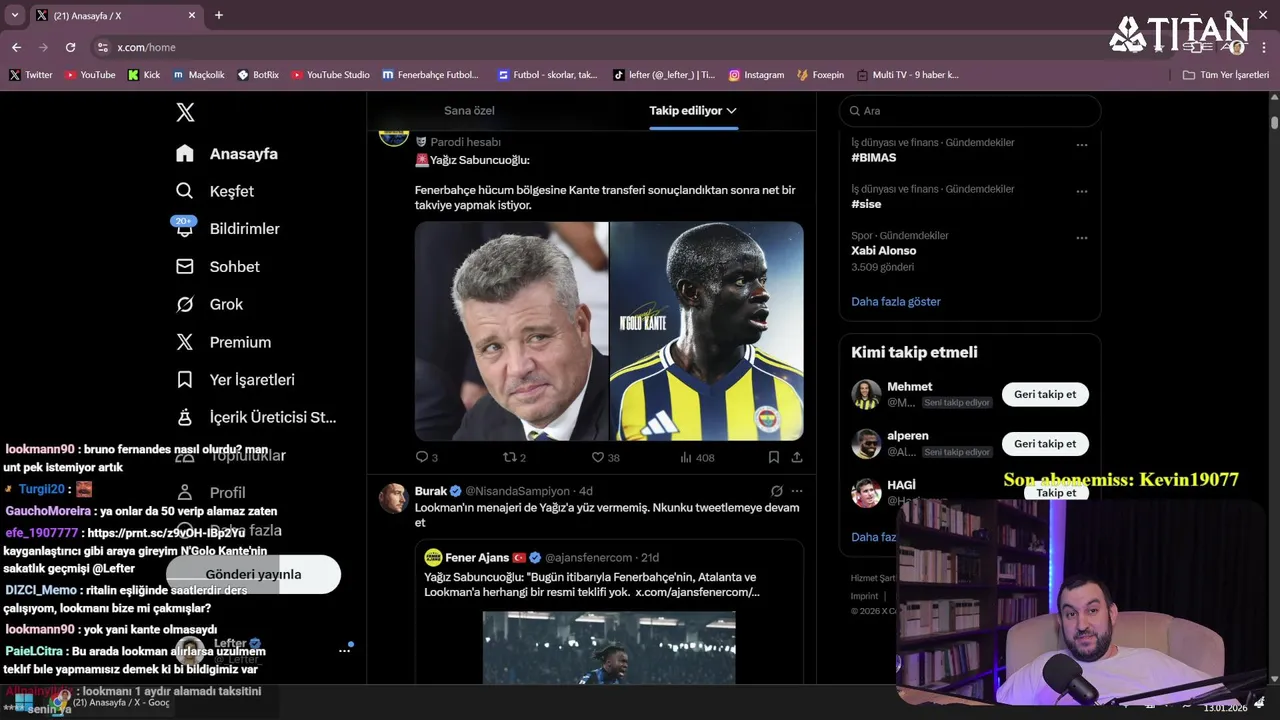Click Gönderi yayınla button
This screenshot has width=1280, height=720.
coord(253,574)
